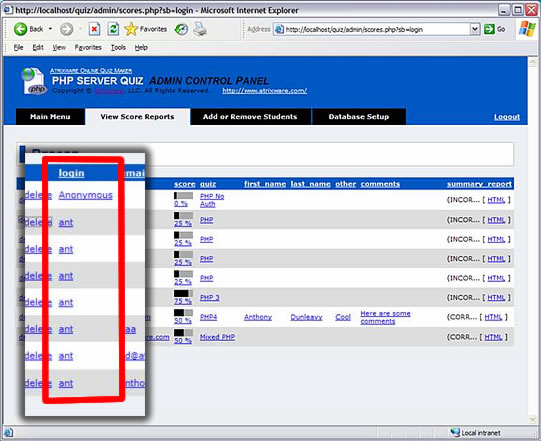This screenshot has width=541, height=441.
Task: Open the Anonymous login entry
Action: (x=86, y=195)
